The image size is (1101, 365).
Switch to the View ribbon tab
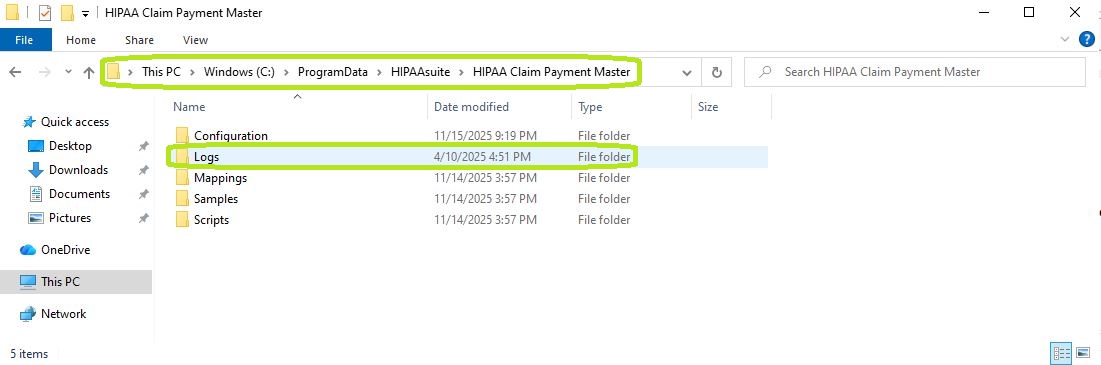pyautogui.click(x=195, y=40)
